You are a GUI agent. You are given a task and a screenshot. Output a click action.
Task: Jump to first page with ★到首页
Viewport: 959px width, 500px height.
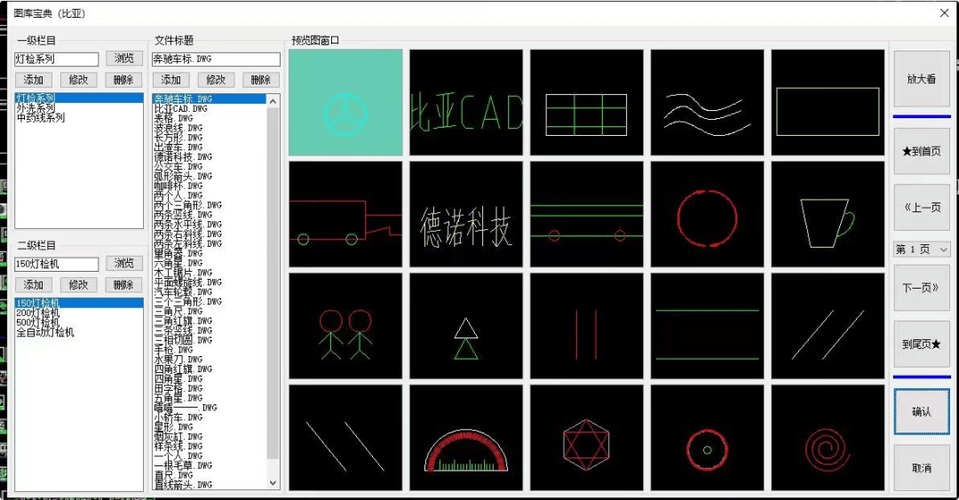click(922, 151)
